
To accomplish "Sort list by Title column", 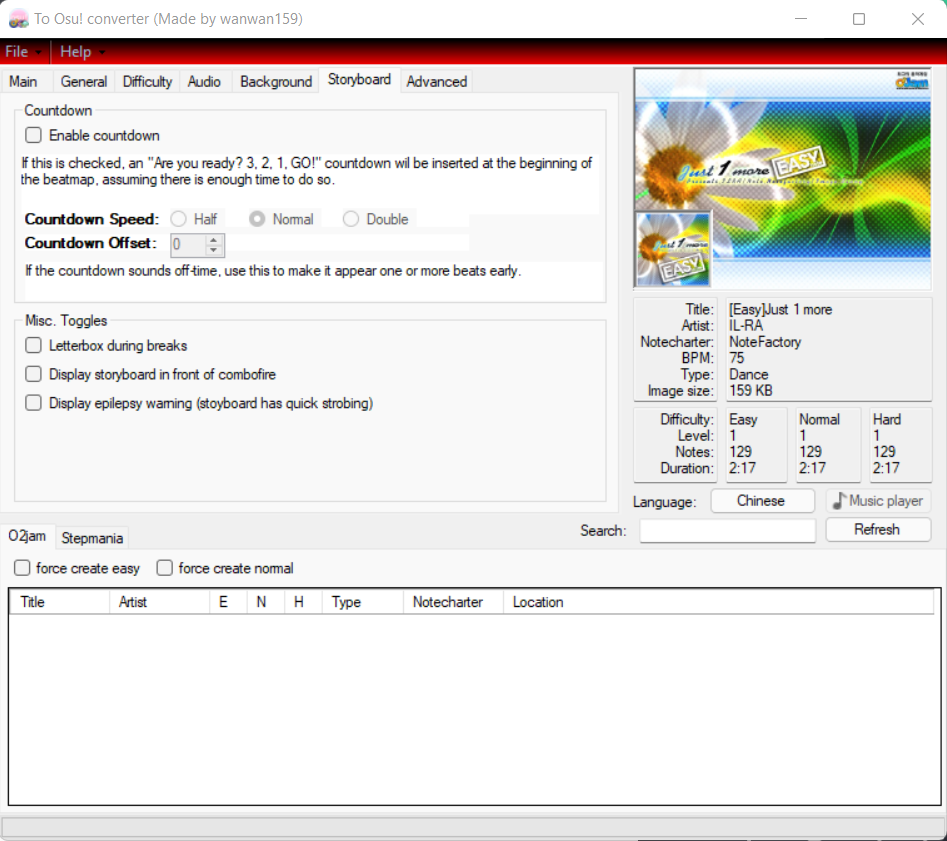I will pos(59,602).
